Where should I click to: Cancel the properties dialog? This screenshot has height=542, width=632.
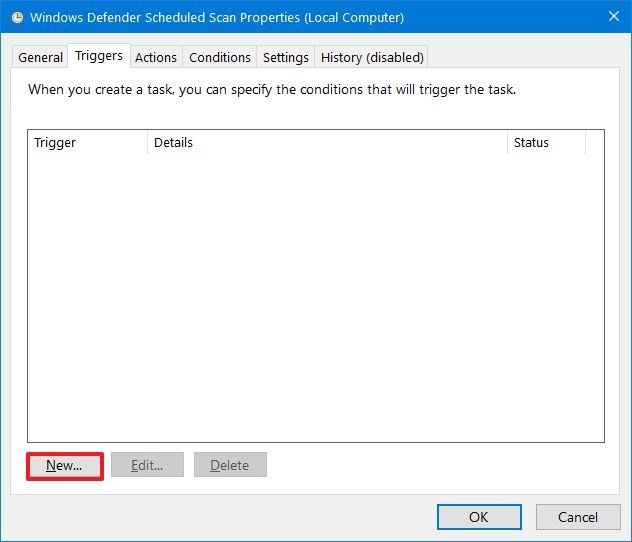pyautogui.click(x=578, y=517)
